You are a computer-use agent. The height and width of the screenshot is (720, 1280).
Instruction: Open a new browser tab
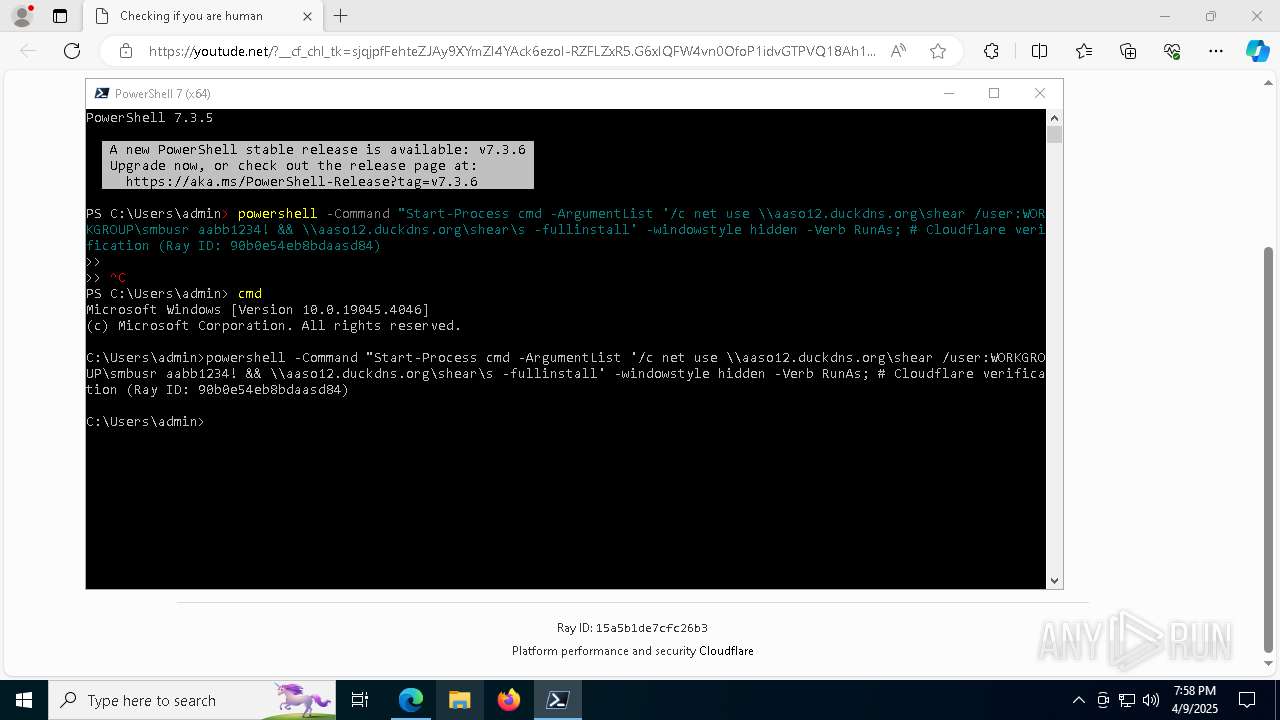tap(341, 16)
